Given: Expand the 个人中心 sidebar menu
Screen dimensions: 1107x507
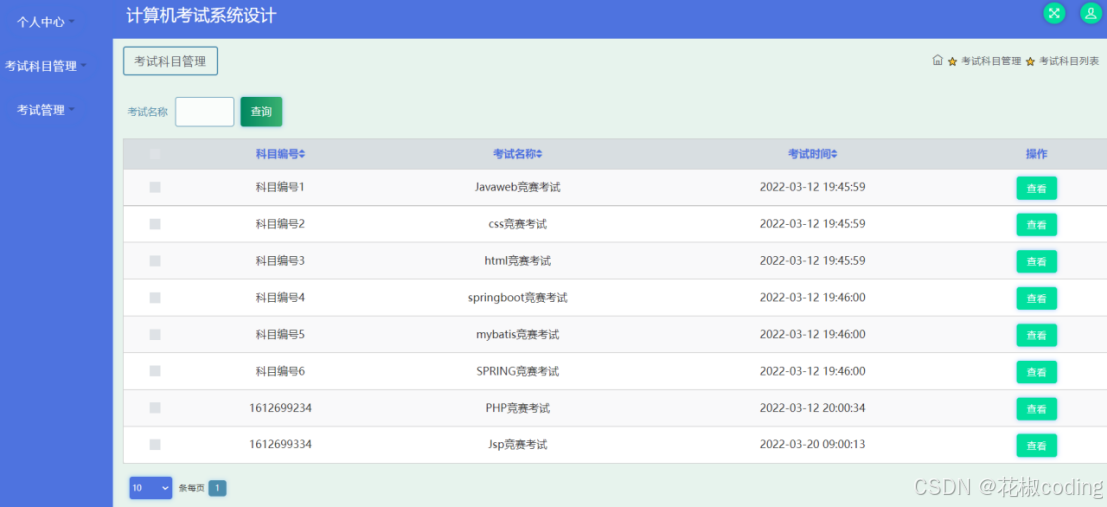Looking at the screenshot, I should point(46,22).
